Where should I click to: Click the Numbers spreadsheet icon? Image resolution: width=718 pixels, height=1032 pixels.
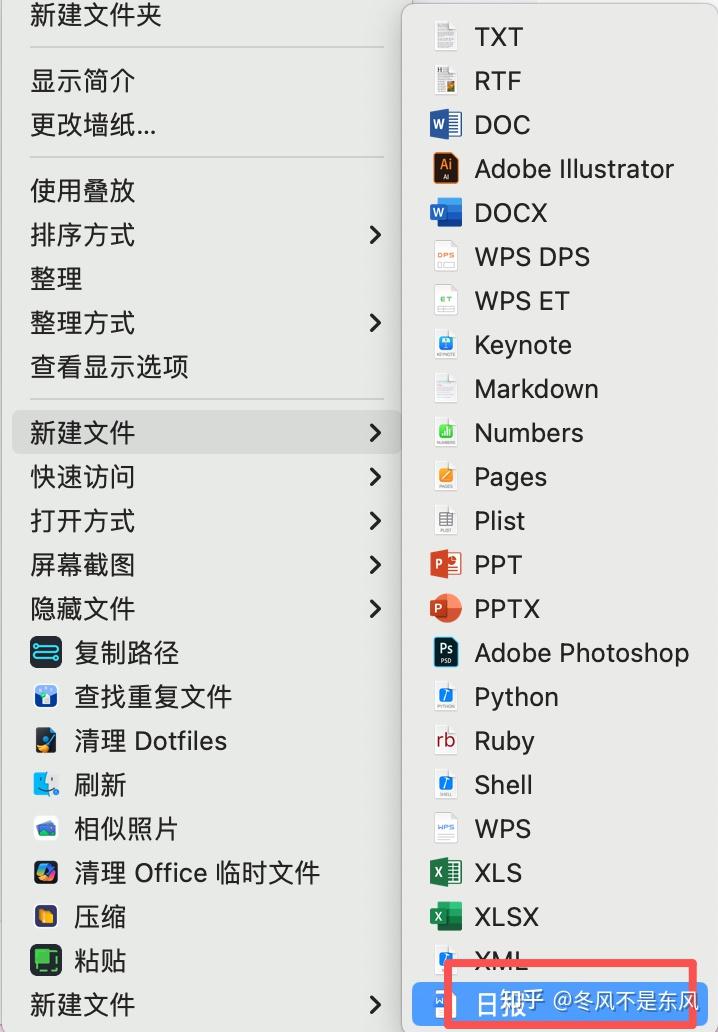(446, 432)
